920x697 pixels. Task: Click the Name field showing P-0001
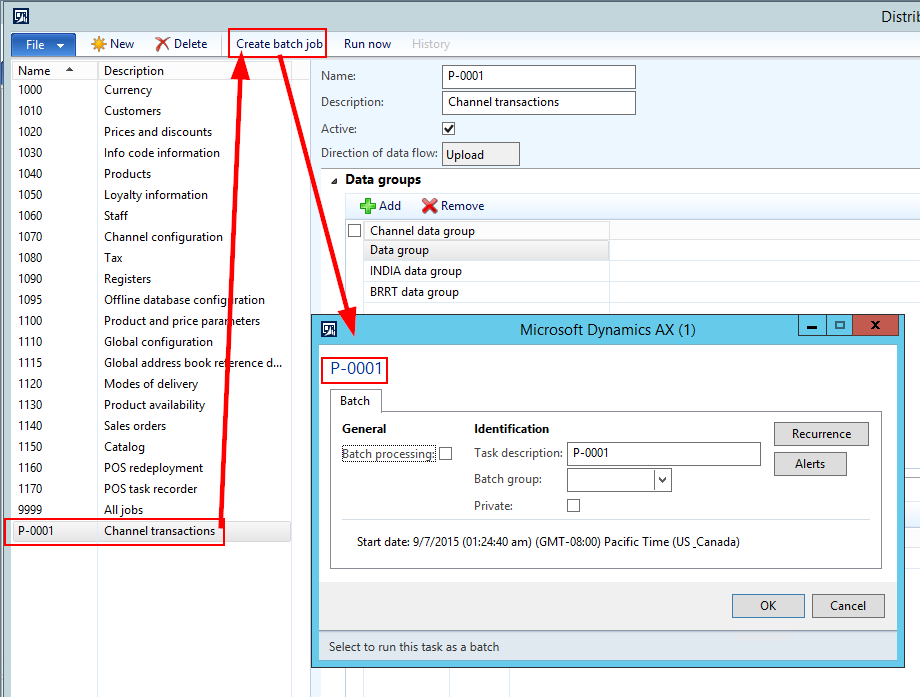(x=538, y=76)
